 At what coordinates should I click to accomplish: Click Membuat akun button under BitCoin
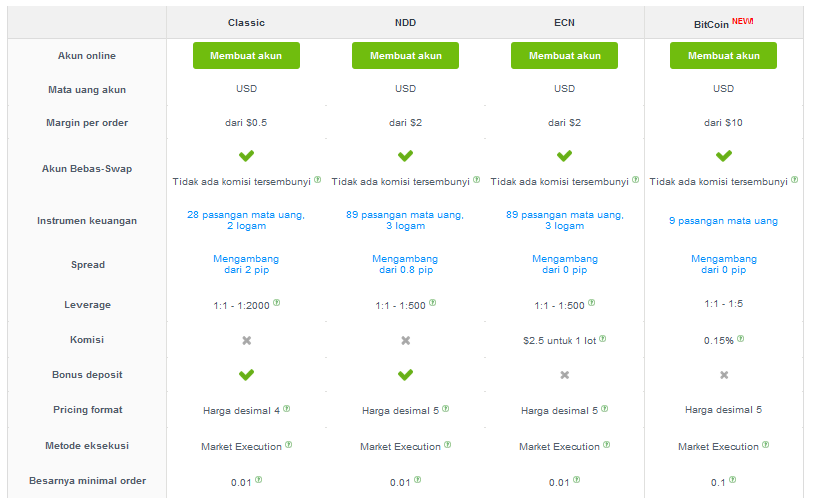[x=723, y=56]
